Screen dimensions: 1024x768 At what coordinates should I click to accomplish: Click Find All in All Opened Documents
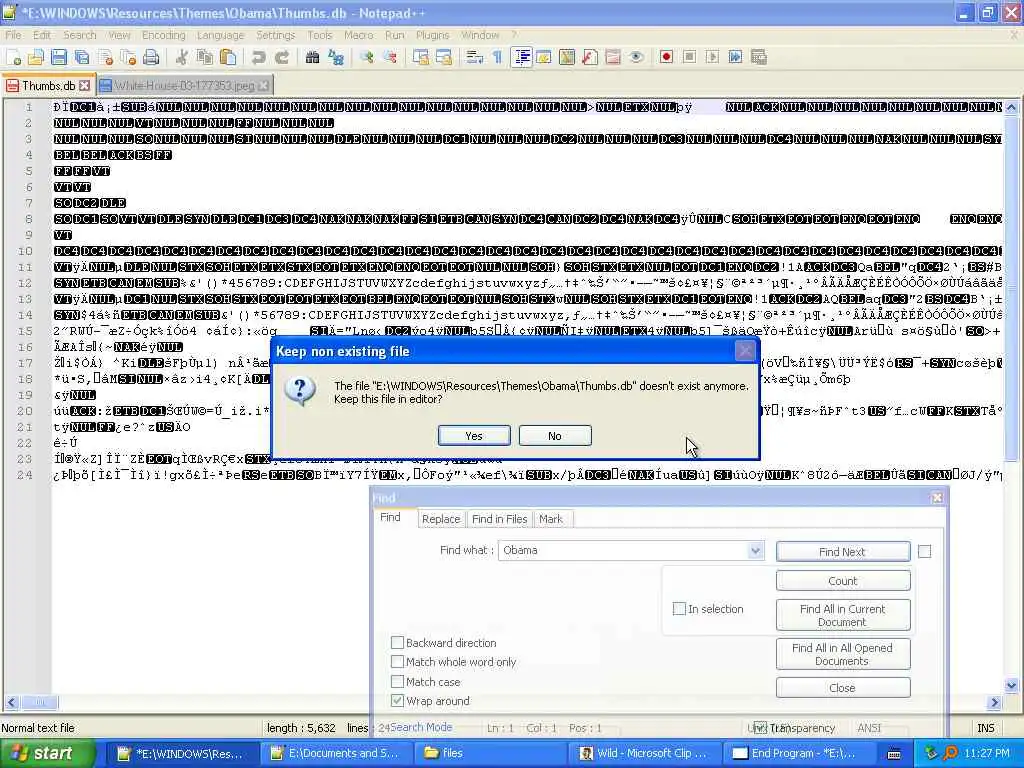click(x=842, y=654)
